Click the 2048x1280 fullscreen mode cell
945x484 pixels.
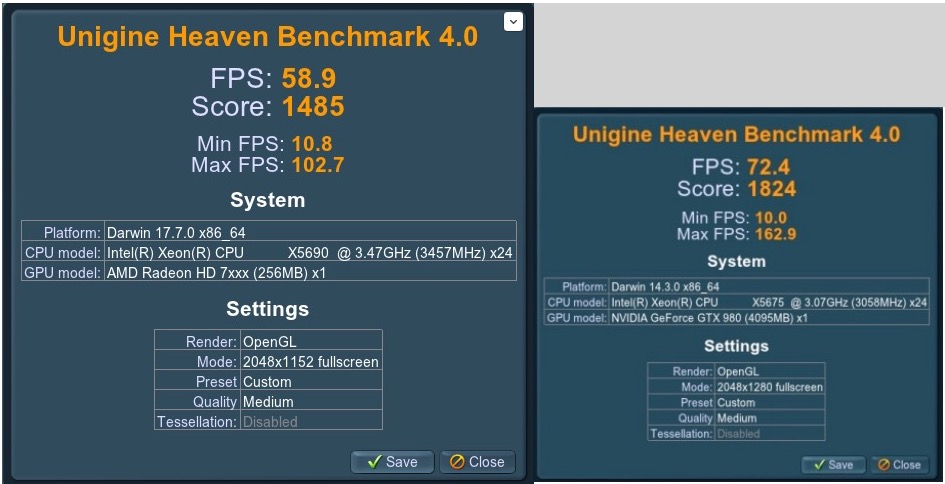click(x=770, y=387)
